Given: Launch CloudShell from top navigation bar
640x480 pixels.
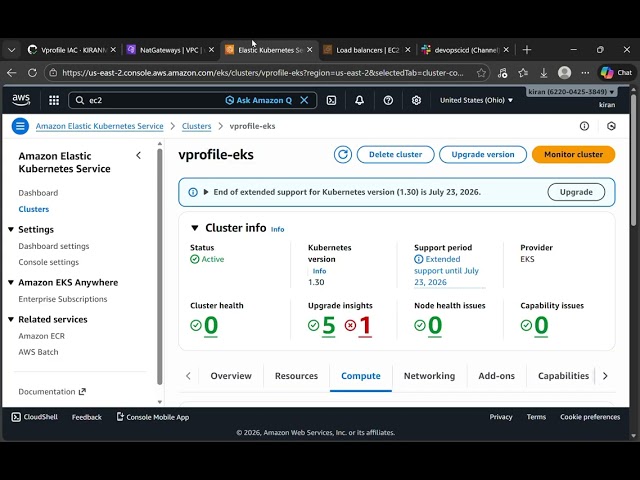Looking at the screenshot, I should [331, 100].
